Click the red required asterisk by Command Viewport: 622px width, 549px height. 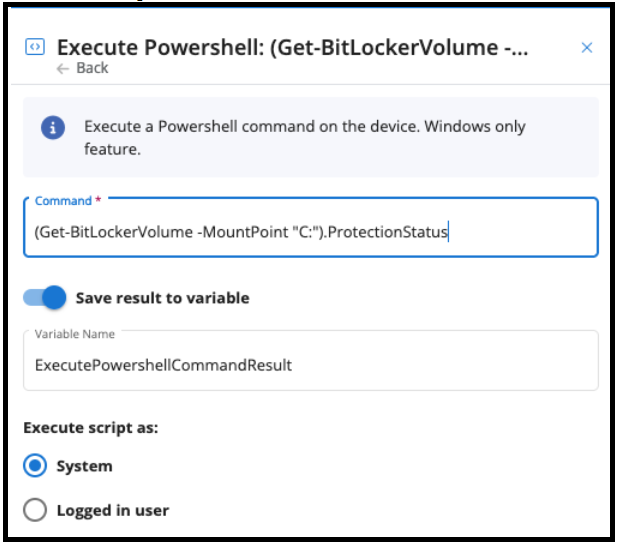[98, 200]
